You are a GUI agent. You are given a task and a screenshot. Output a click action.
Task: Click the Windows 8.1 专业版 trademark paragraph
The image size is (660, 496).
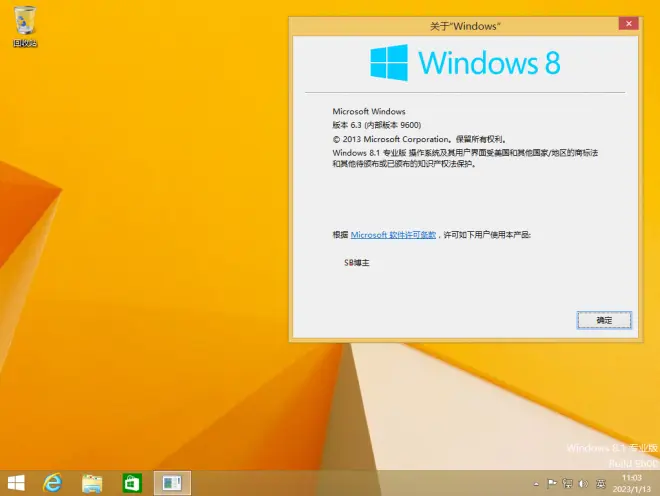tap(465, 158)
